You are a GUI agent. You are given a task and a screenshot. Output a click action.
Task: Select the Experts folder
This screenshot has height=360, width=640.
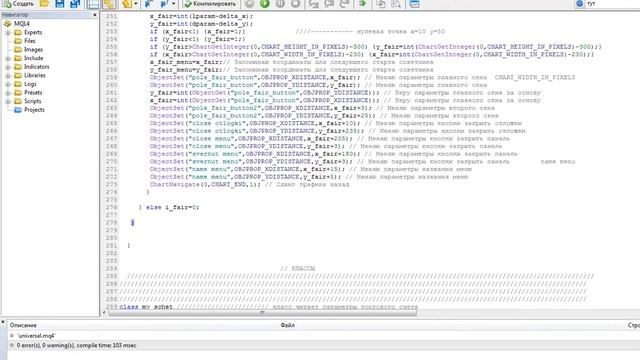tap(33, 32)
